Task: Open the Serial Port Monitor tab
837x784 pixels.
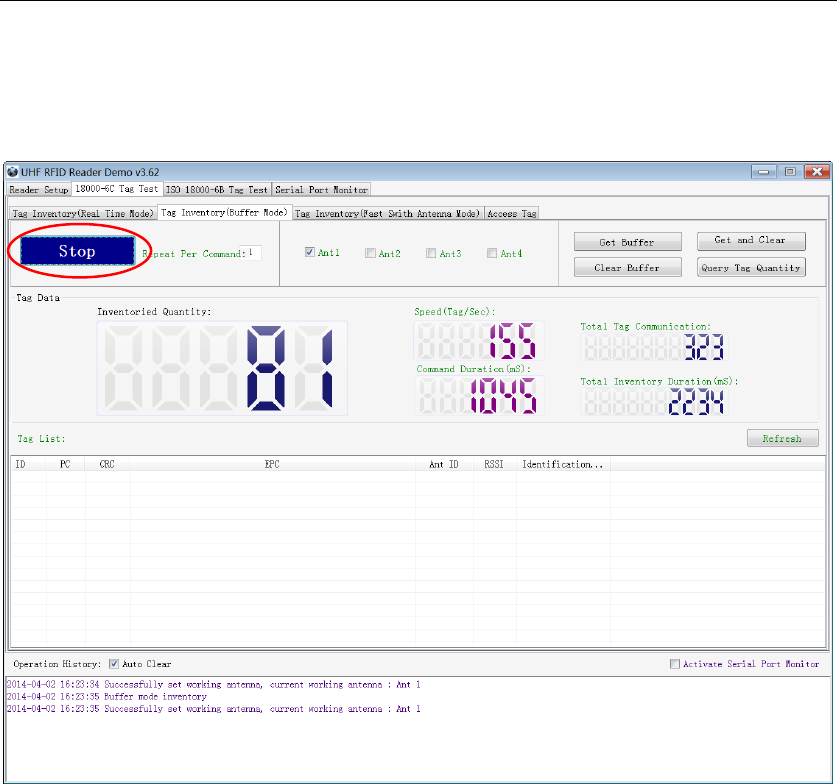Action: coord(321,189)
